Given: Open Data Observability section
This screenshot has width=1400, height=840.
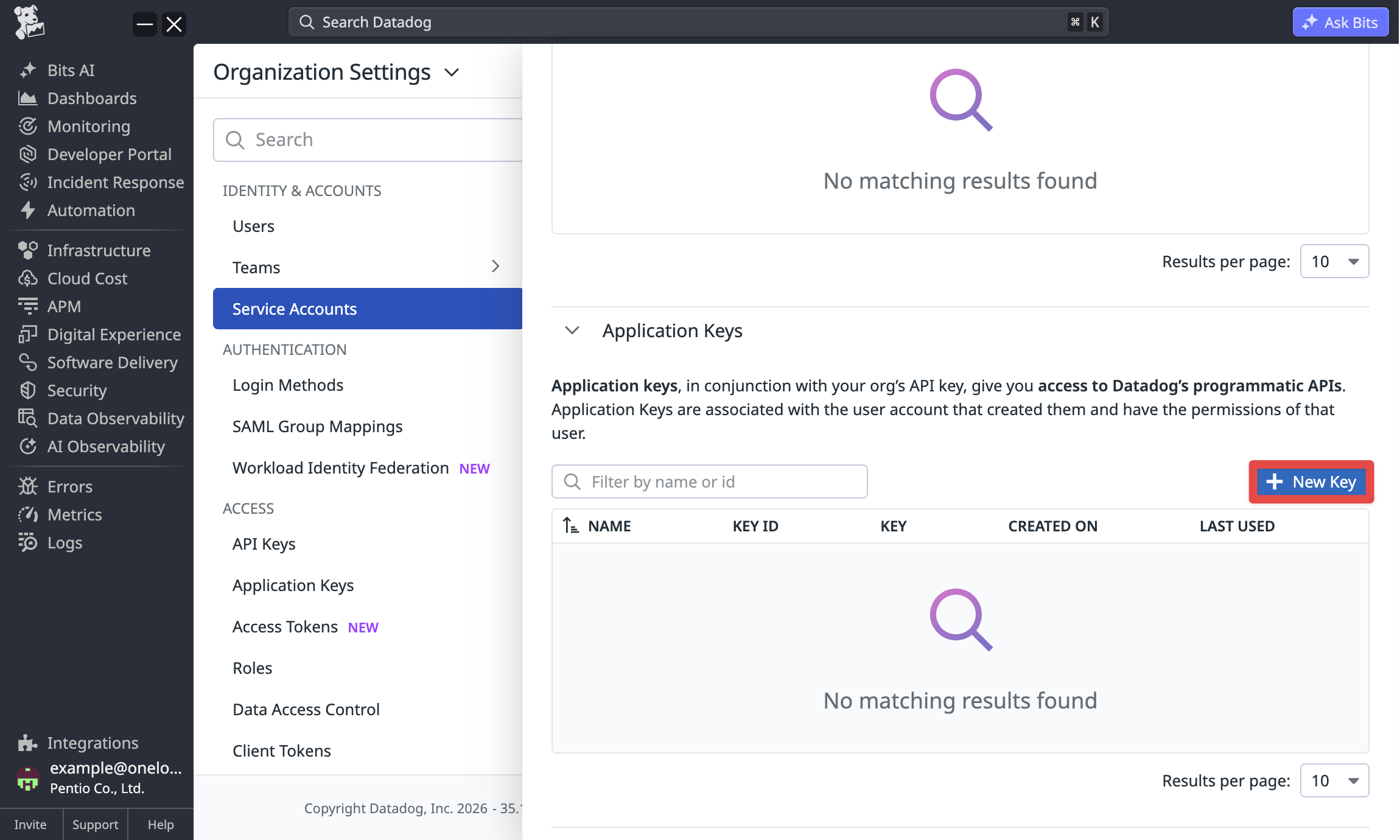Looking at the screenshot, I should click(x=101, y=418).
